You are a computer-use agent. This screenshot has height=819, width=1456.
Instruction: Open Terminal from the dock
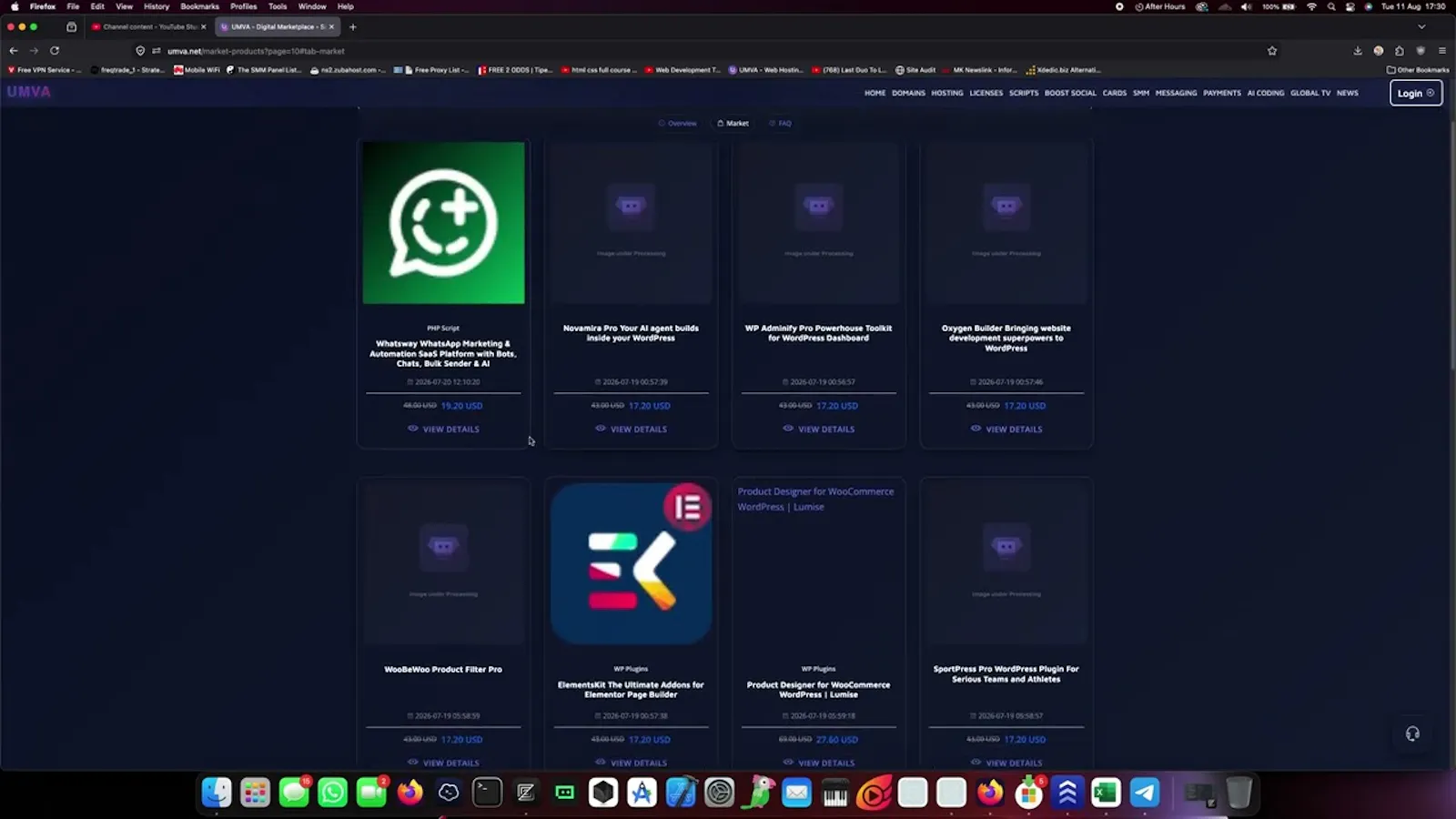click(487, 793)
